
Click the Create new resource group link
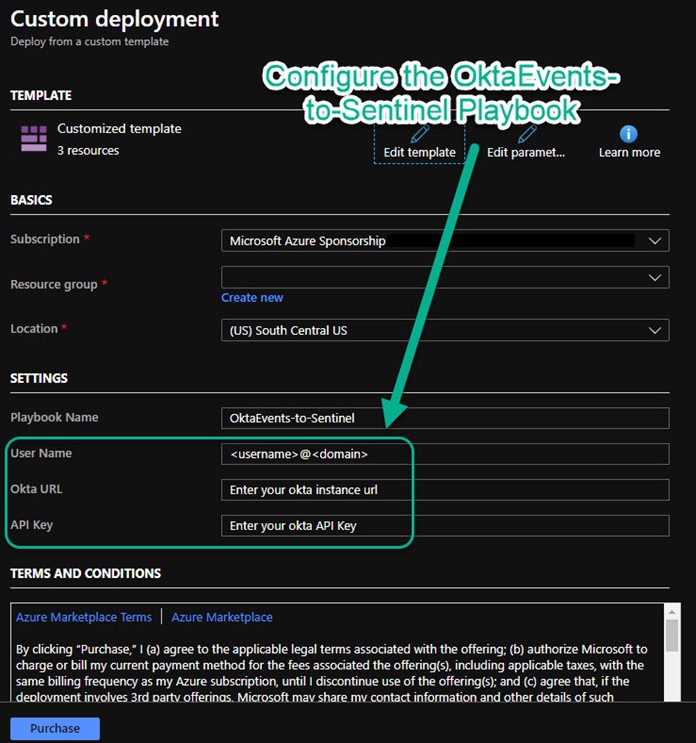pos(252,298)
